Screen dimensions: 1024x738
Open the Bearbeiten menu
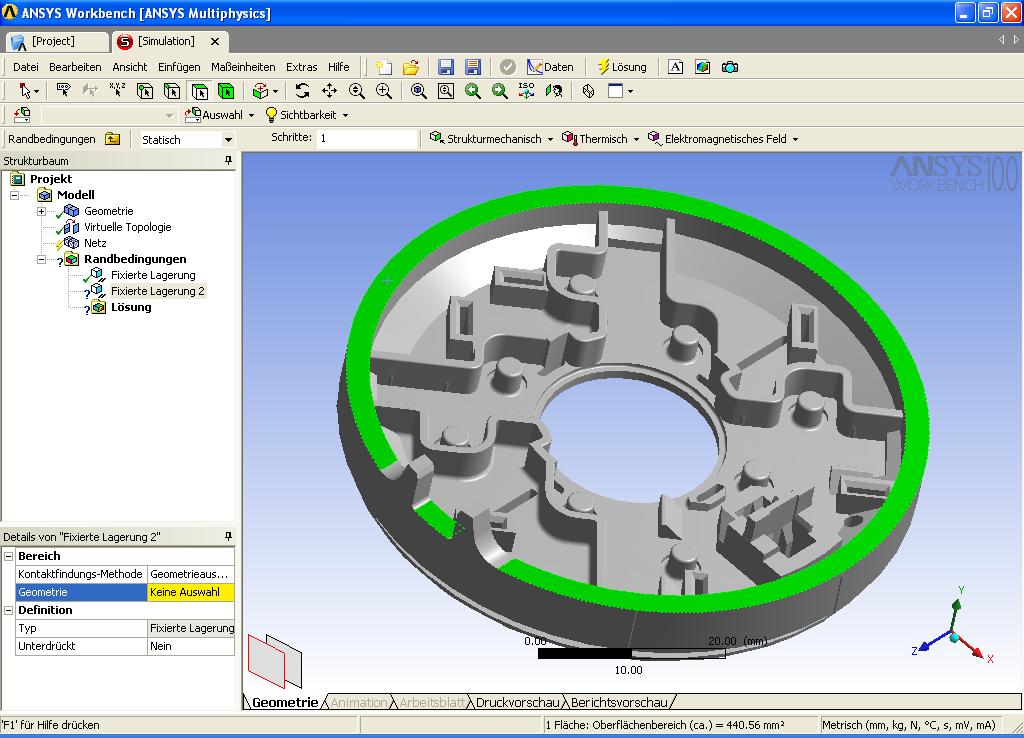point(75,67)
